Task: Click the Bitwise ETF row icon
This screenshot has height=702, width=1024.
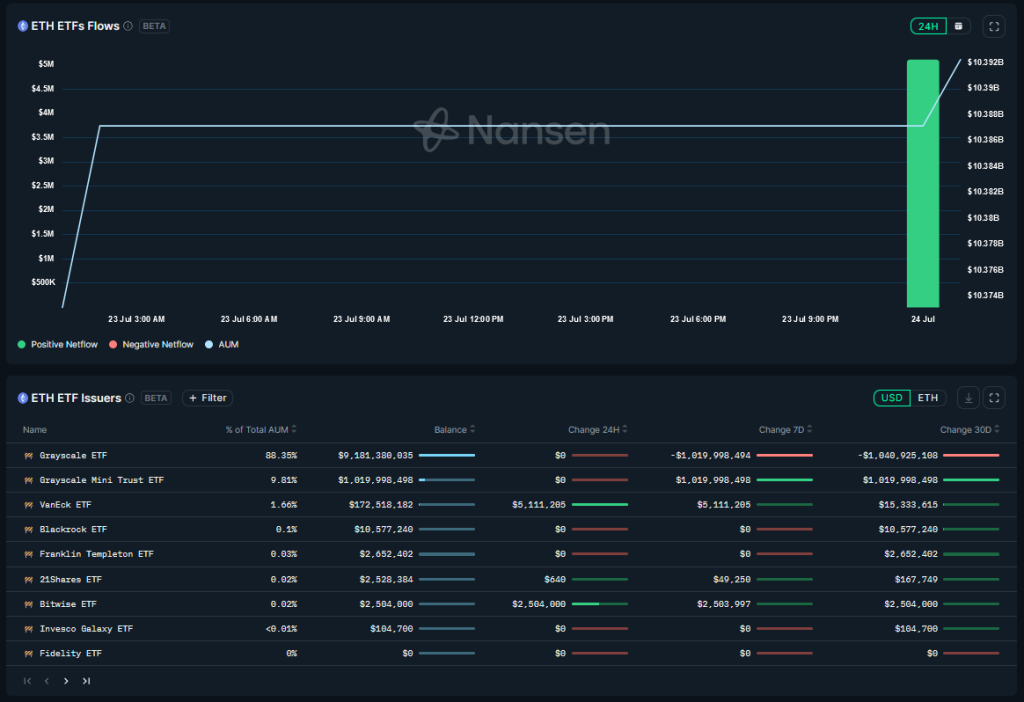Action: point(29,604)
